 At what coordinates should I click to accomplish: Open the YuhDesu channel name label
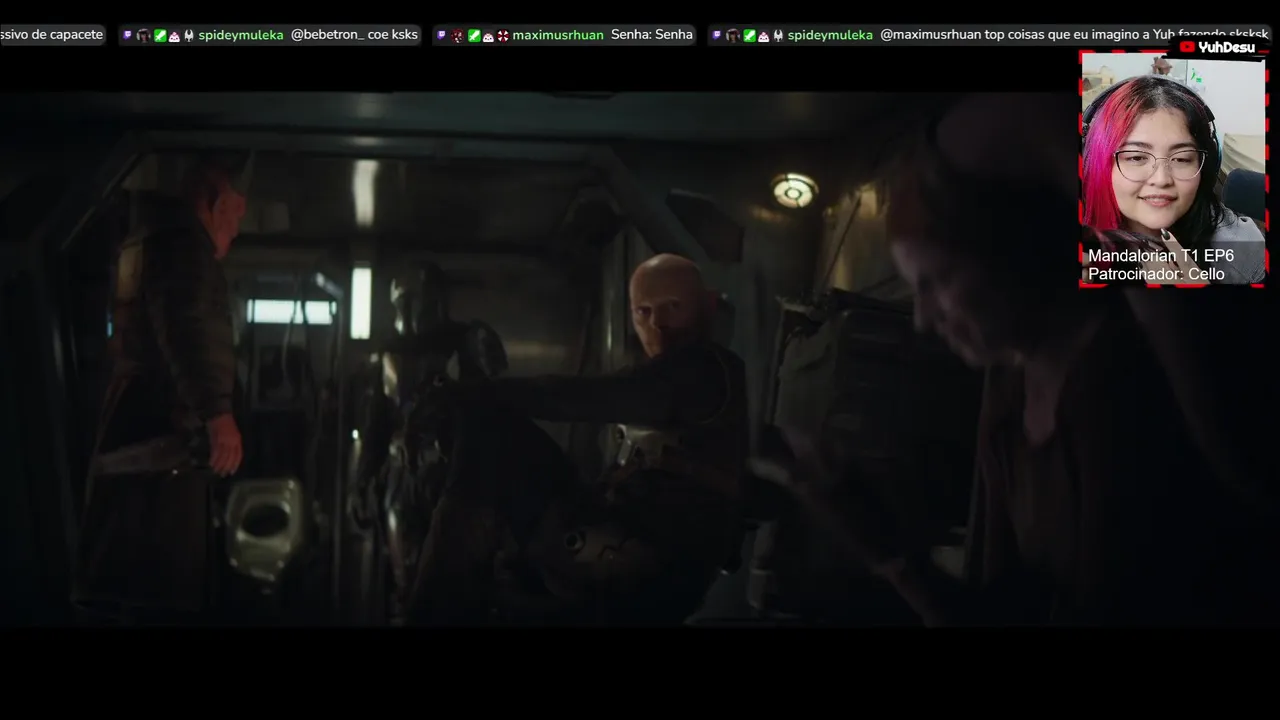[1227, 47]
